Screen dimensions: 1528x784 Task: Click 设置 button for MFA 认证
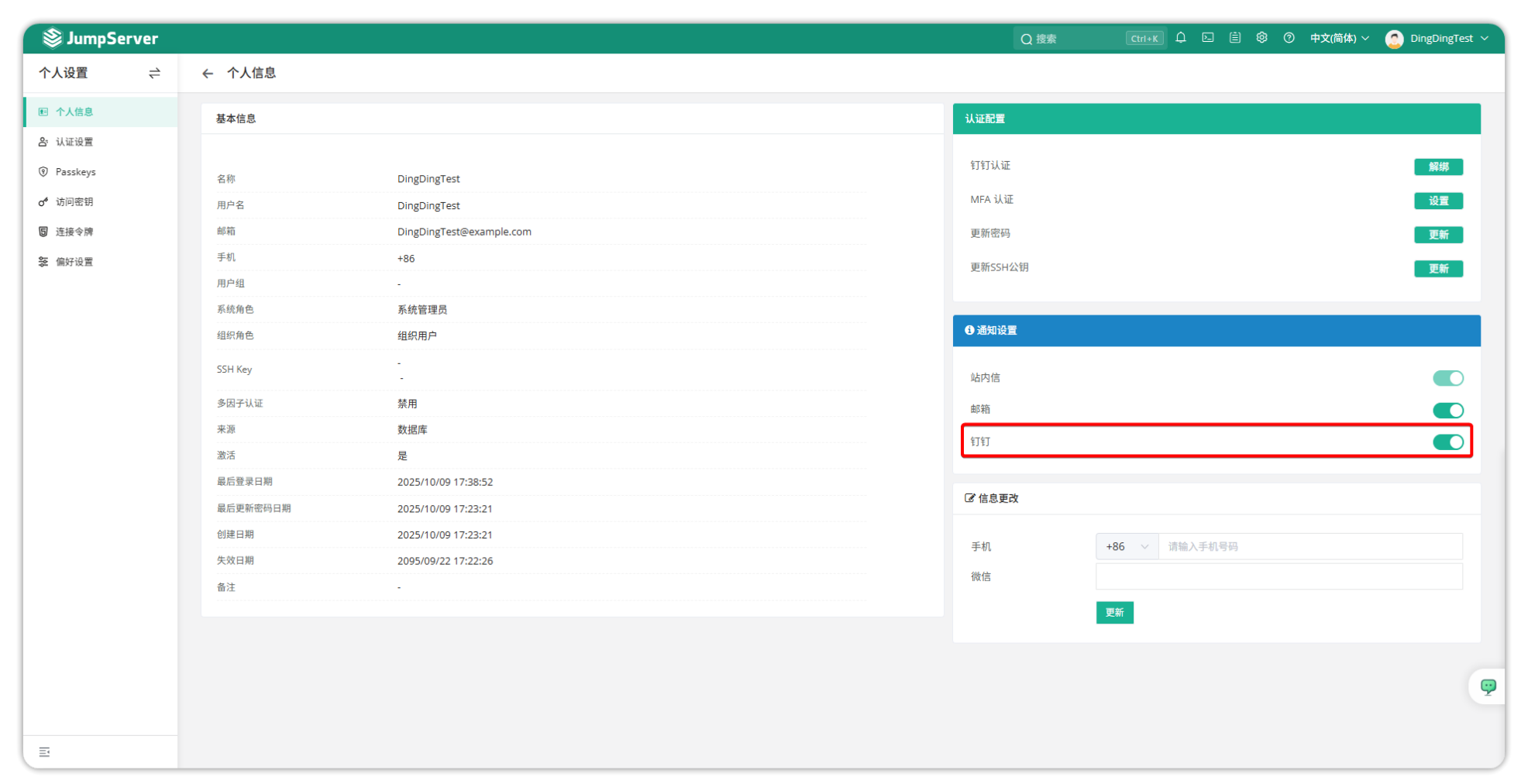pyautogui.click(x=1437, y=201)
